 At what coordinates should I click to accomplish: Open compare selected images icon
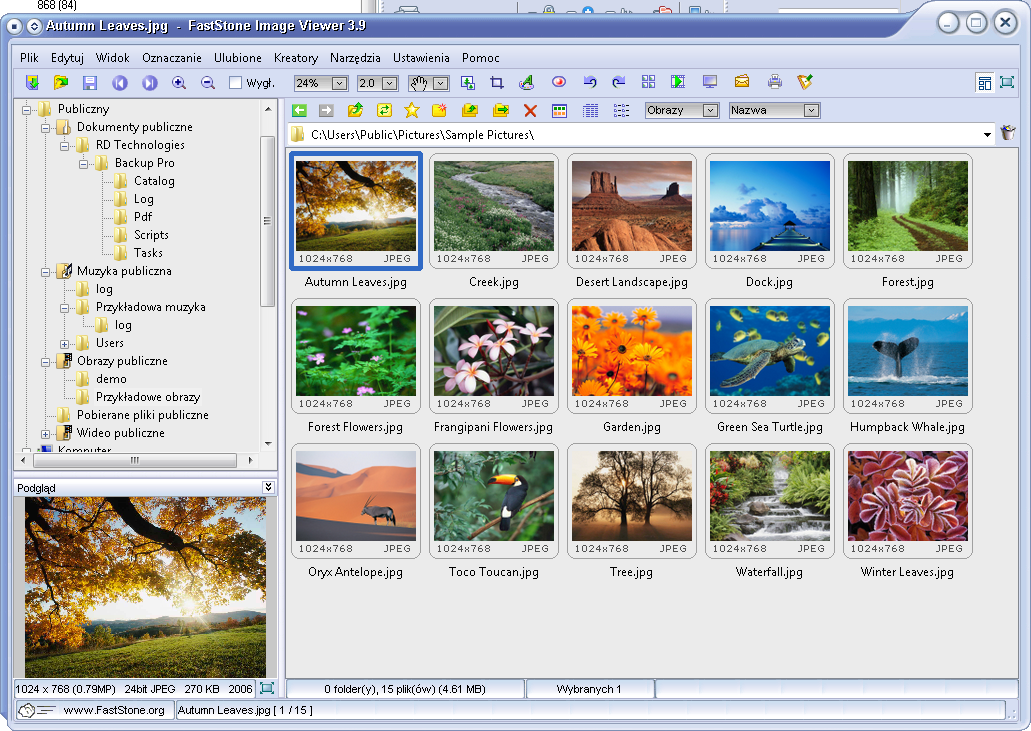[x=648, y=82]
